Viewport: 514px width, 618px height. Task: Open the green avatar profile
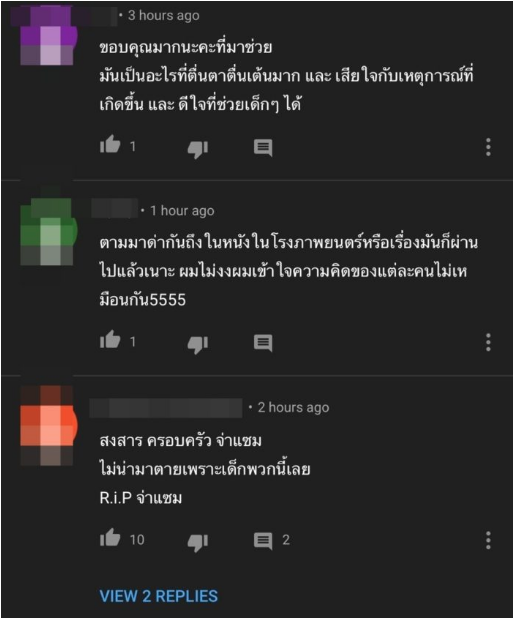point(47,232)
